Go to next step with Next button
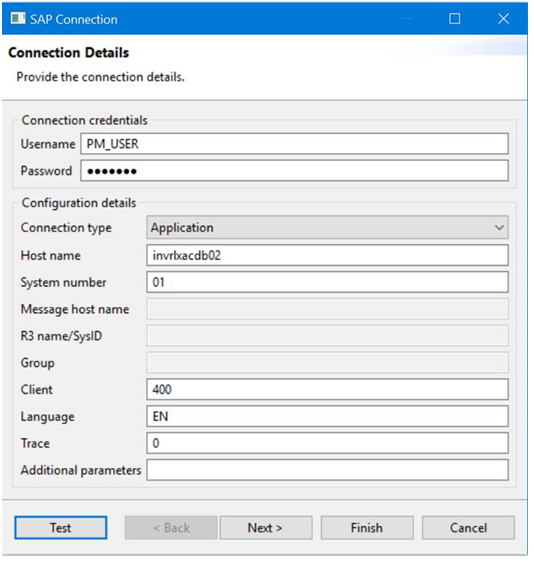The image size is (534, 561). (x=266, y=528)
